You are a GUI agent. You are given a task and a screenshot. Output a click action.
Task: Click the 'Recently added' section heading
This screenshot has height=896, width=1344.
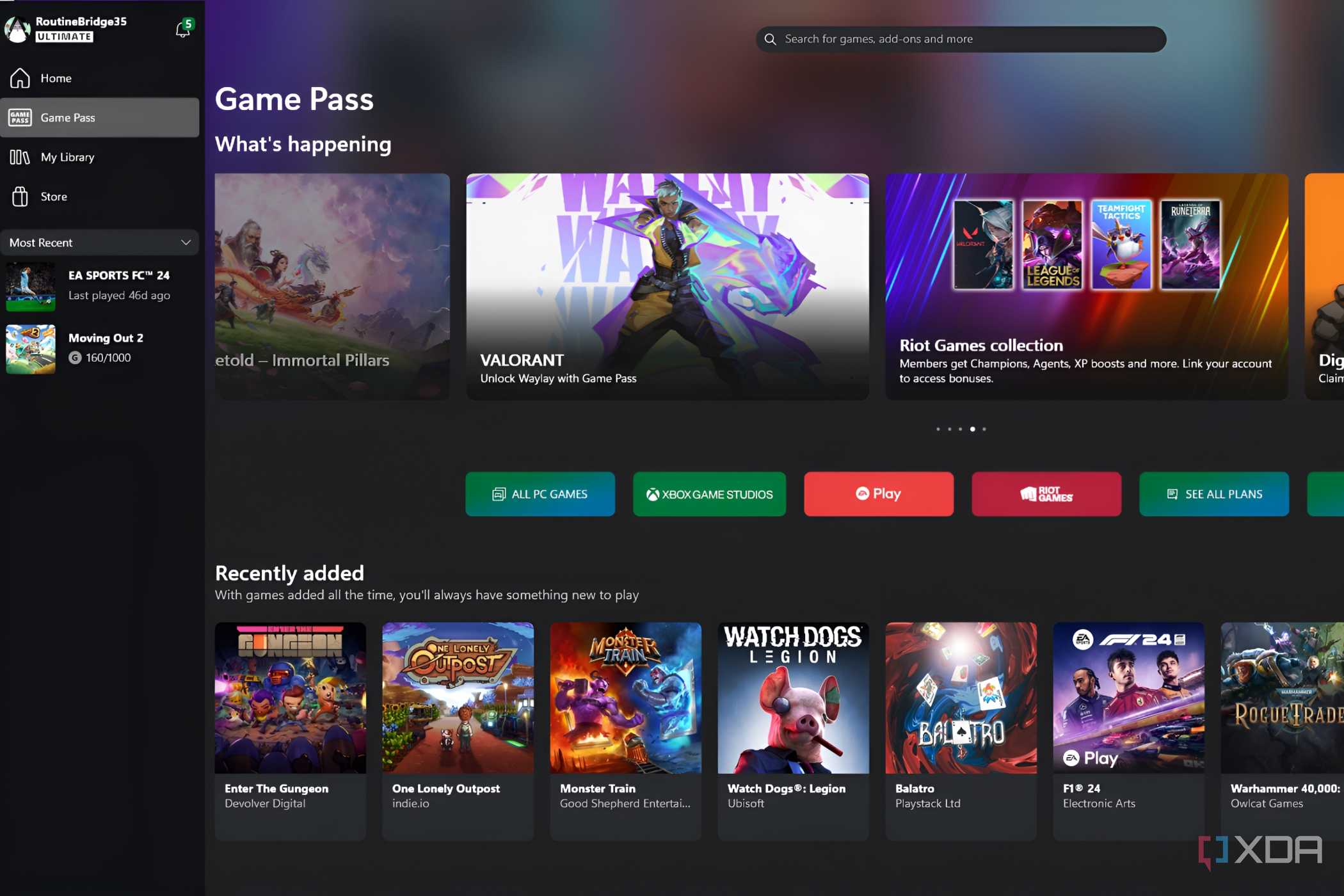tap(289, 573)
